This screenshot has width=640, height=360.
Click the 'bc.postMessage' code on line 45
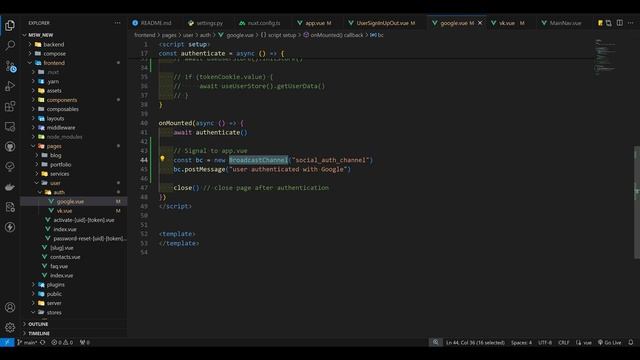(199, 169)
